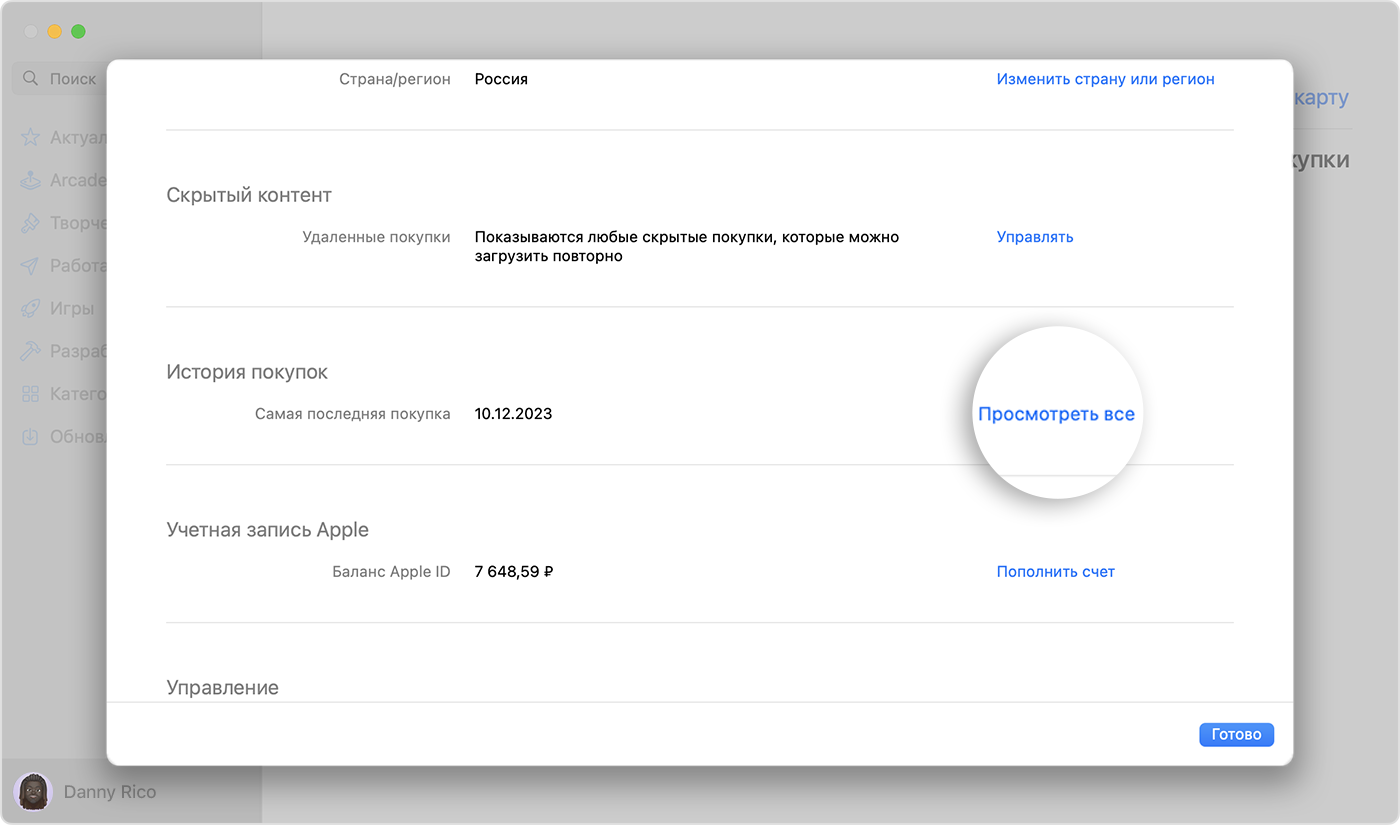Click the Управление section heading
Image resolution: width=1400 pixels, height=826 pixels.
[x=222, y=688]
